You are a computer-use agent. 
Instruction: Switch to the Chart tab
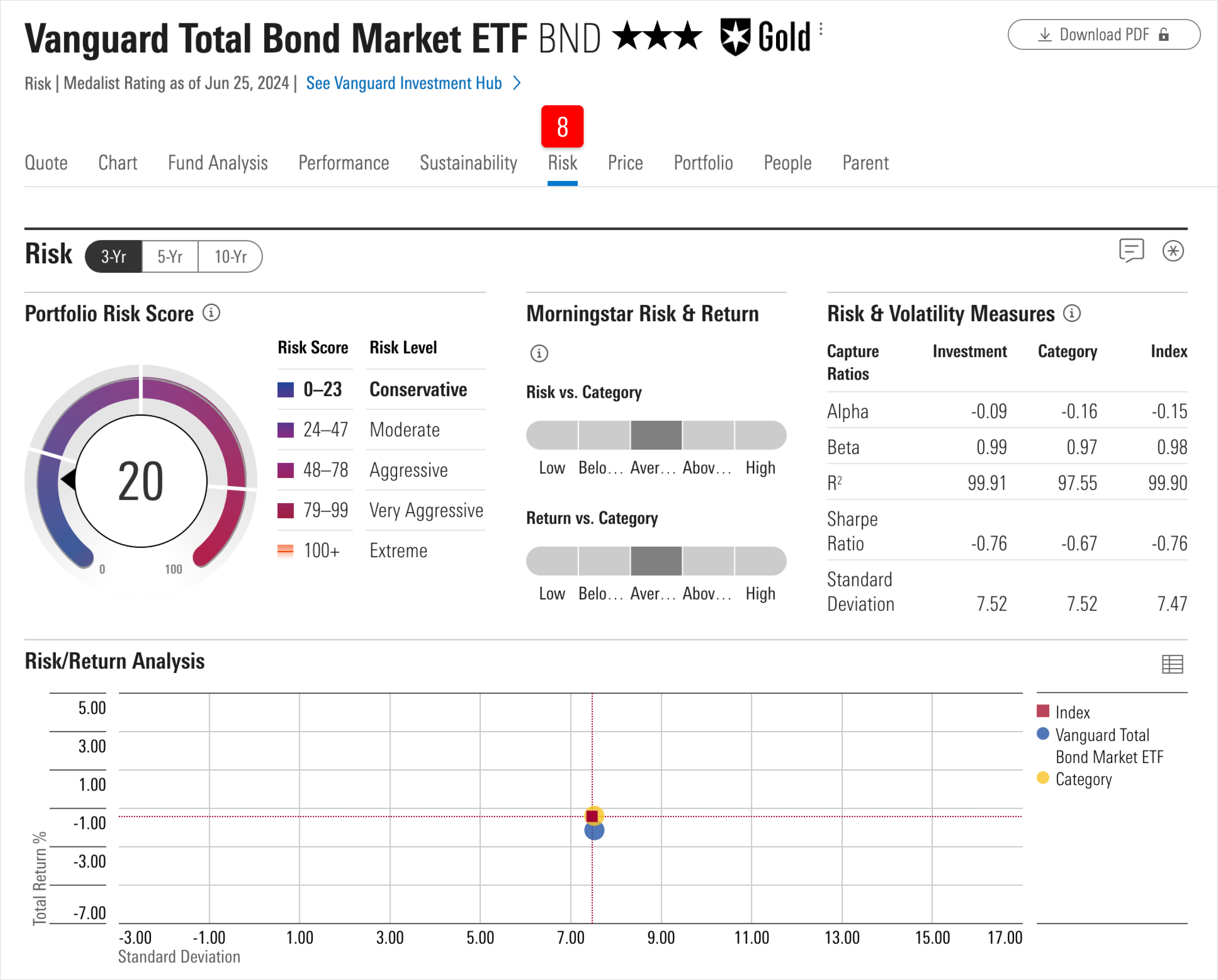118,163
